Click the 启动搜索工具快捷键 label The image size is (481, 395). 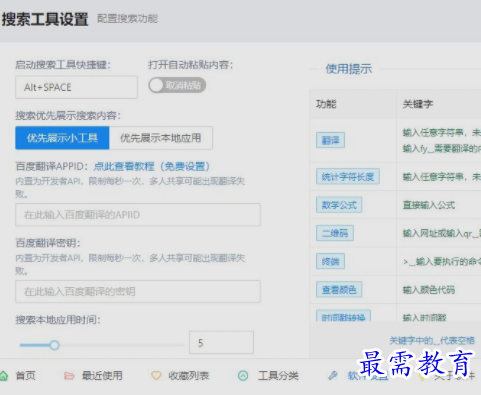tap(63, 64)
